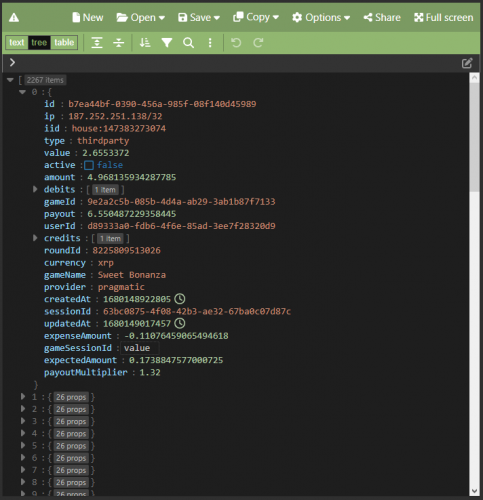The width and height of the screenshot is (483, 500).
Task: Expand item 3 object
Action: (23, 421)
